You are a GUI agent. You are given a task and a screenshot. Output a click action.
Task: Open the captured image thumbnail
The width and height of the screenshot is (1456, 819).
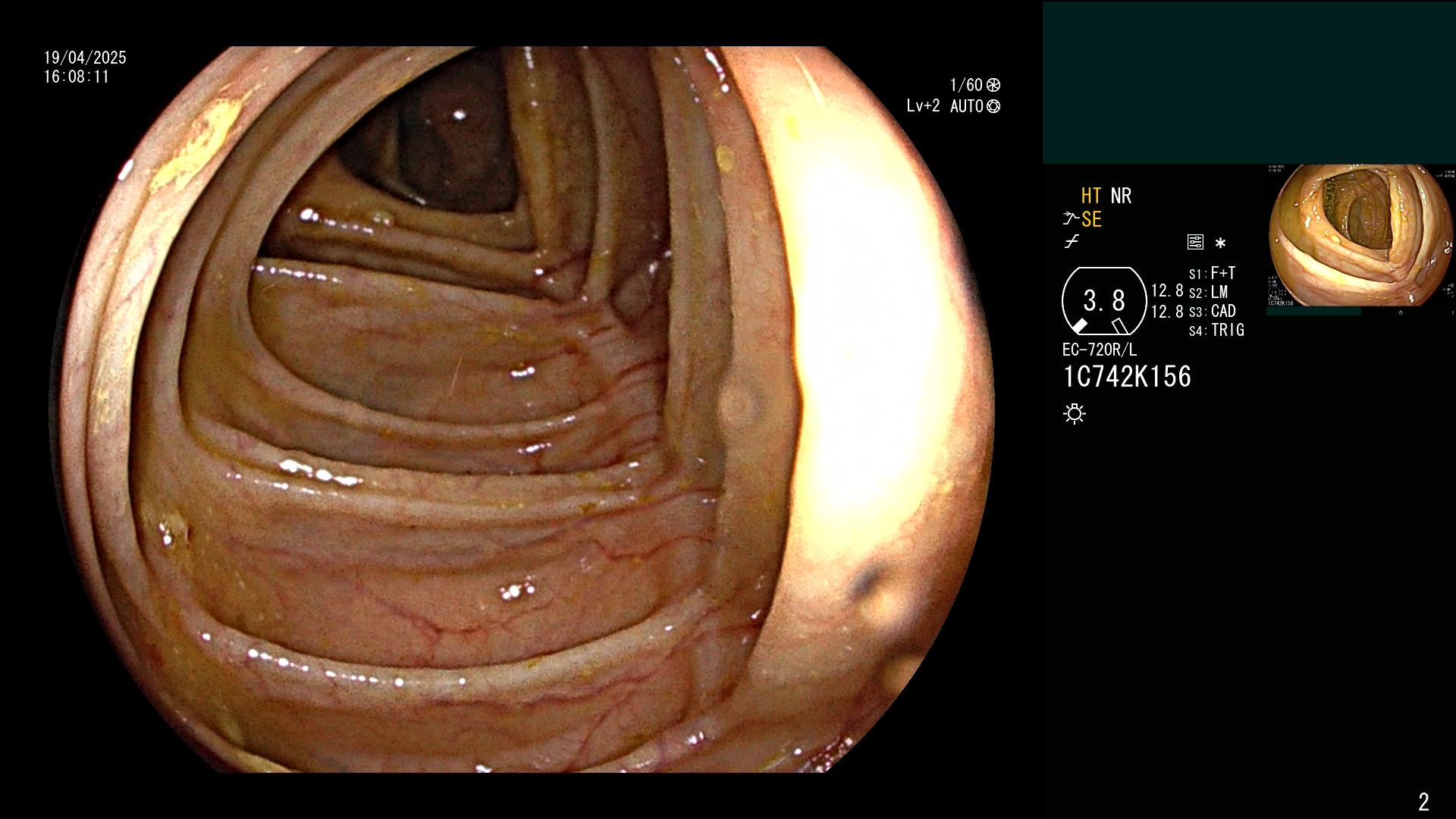pyautogui.click(x=1360, y=235)
